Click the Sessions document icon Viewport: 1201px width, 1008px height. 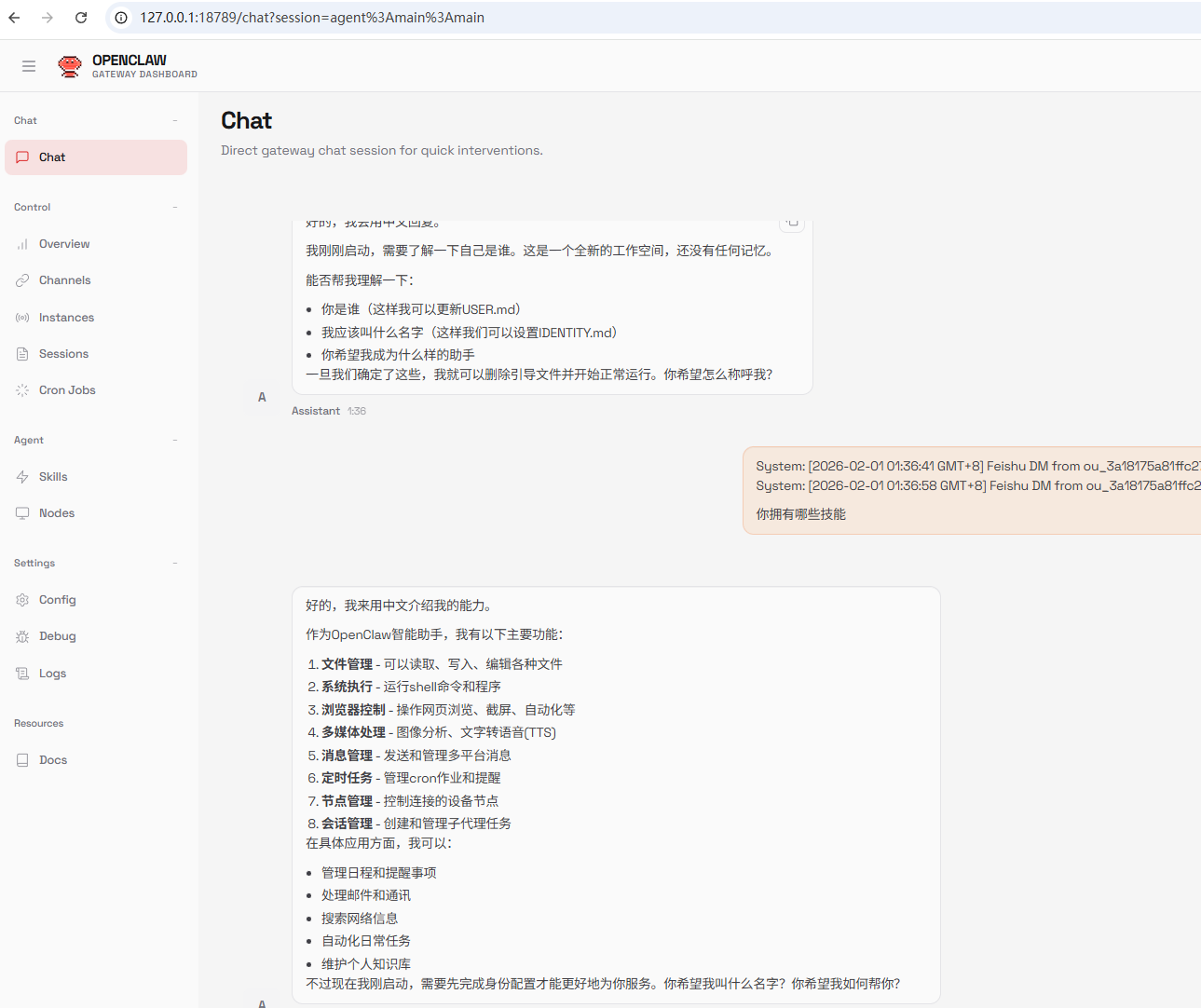22,354
